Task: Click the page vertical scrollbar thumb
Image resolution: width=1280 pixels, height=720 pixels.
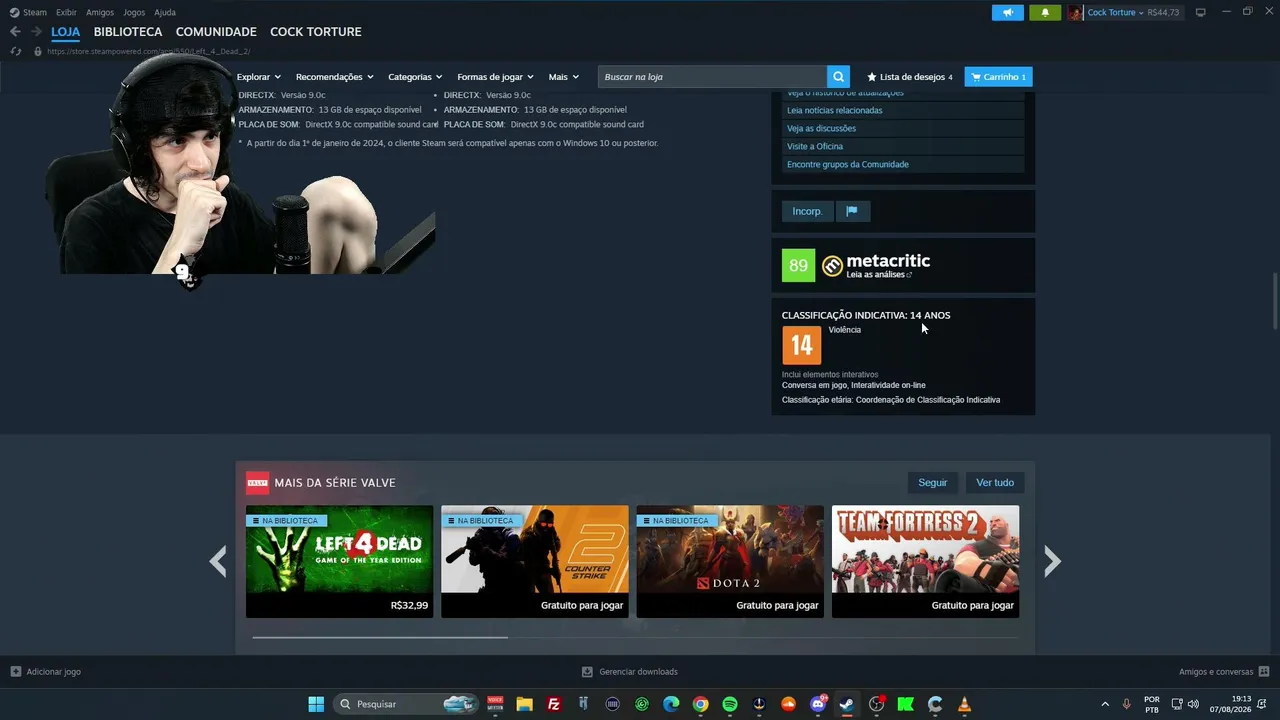Action: click(1275, 300)
